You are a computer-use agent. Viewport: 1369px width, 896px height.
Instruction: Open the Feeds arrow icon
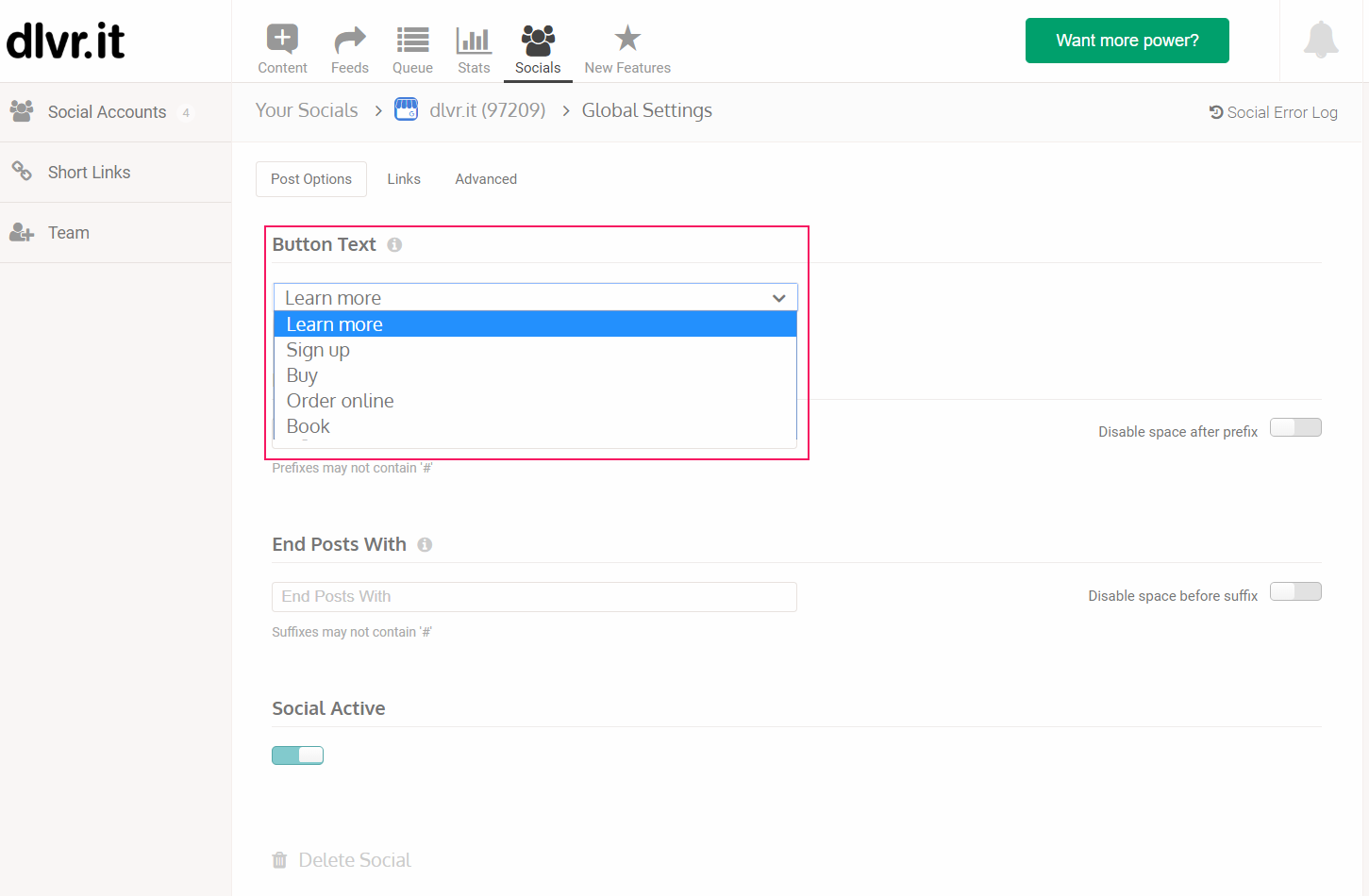click(x=350, y=40)
